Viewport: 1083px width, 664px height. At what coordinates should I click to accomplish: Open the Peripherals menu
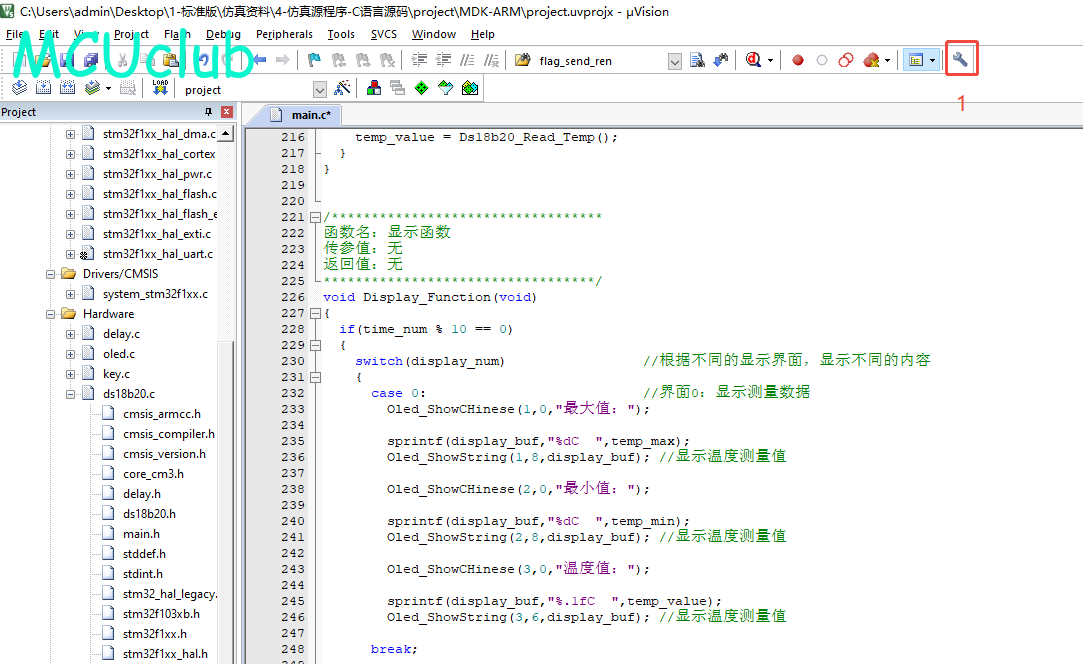pos(284,34)
